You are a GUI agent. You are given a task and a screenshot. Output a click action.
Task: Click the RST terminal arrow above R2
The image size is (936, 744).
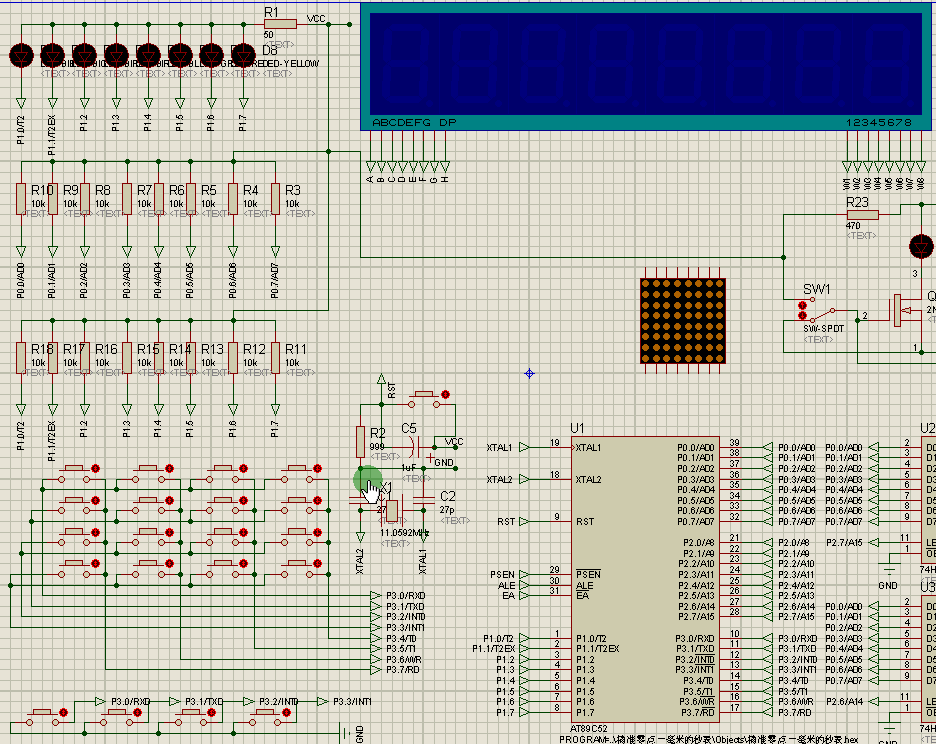[381, 379]
